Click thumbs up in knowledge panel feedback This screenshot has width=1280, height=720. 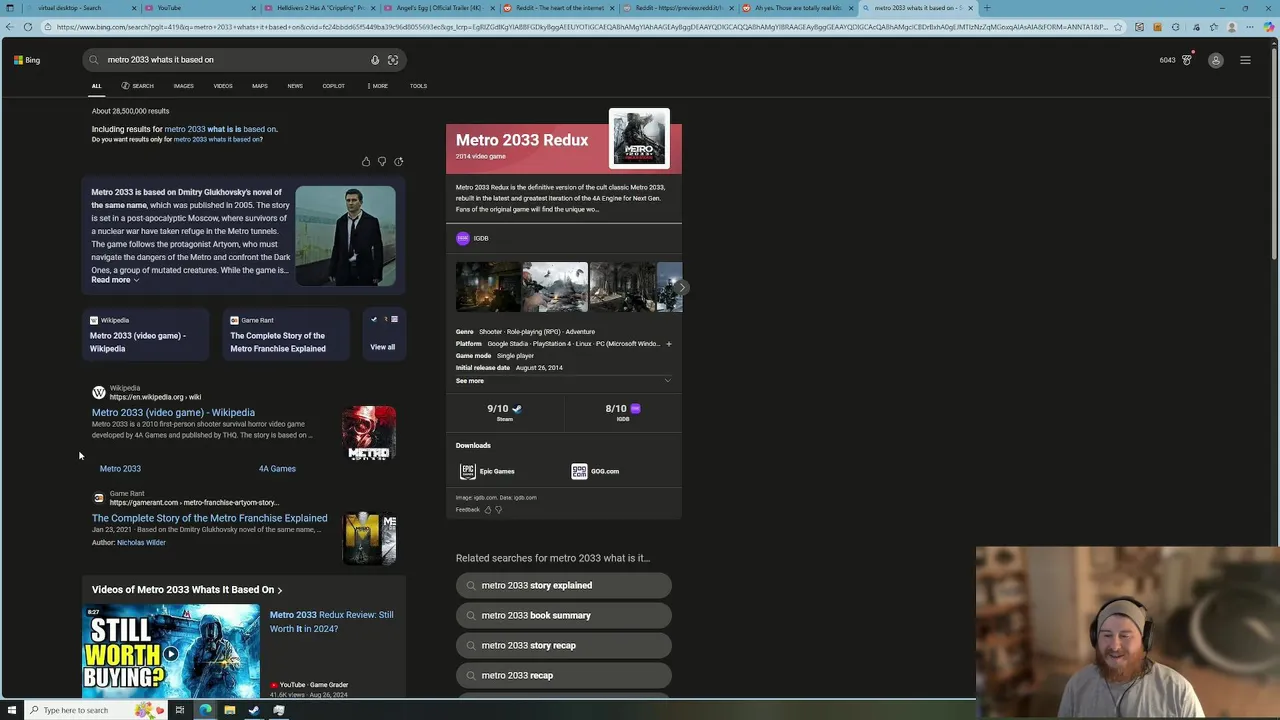(x=488, y=510)
